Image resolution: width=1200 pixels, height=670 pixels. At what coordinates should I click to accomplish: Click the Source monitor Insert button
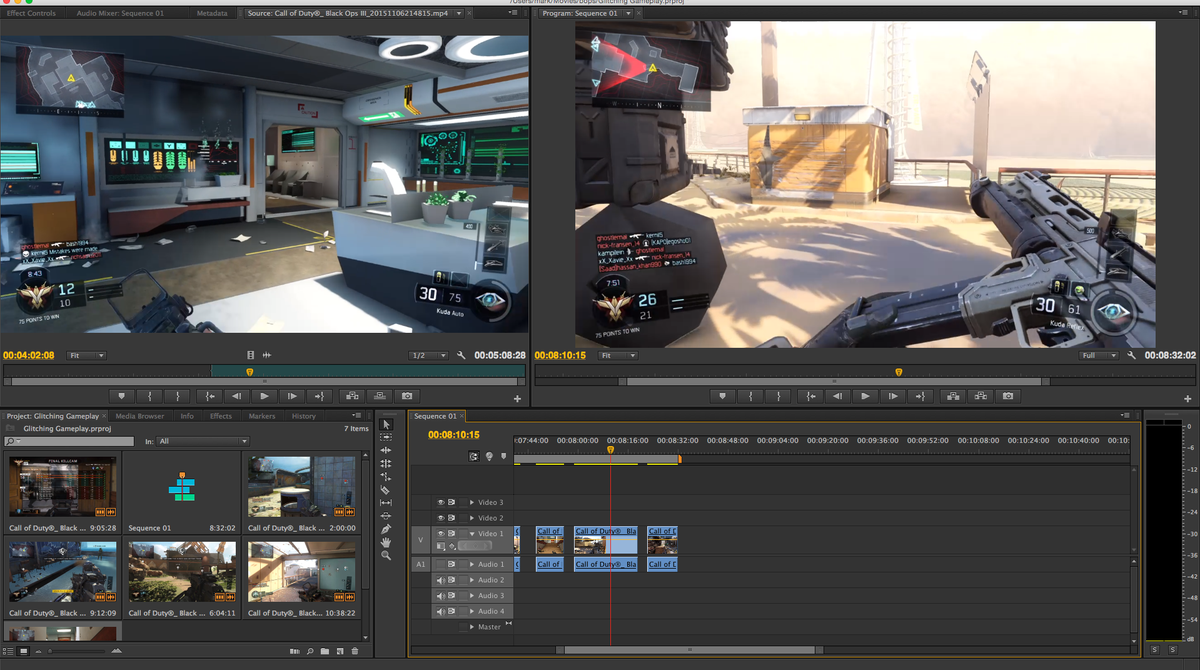pos(350,396)
